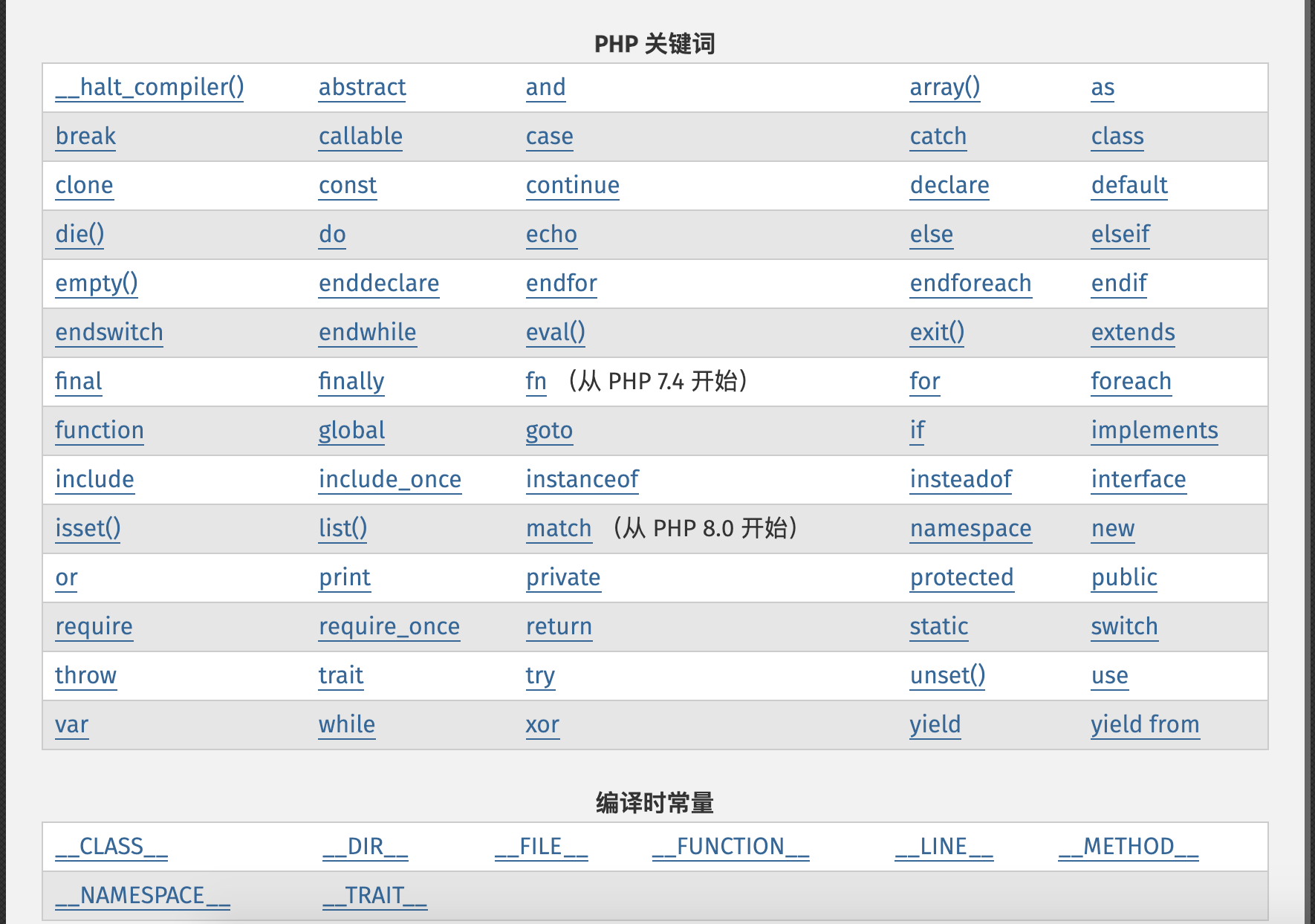Open the extends keyword link
This screenshot has width=1315, height=924.
tap(1133, 333)
